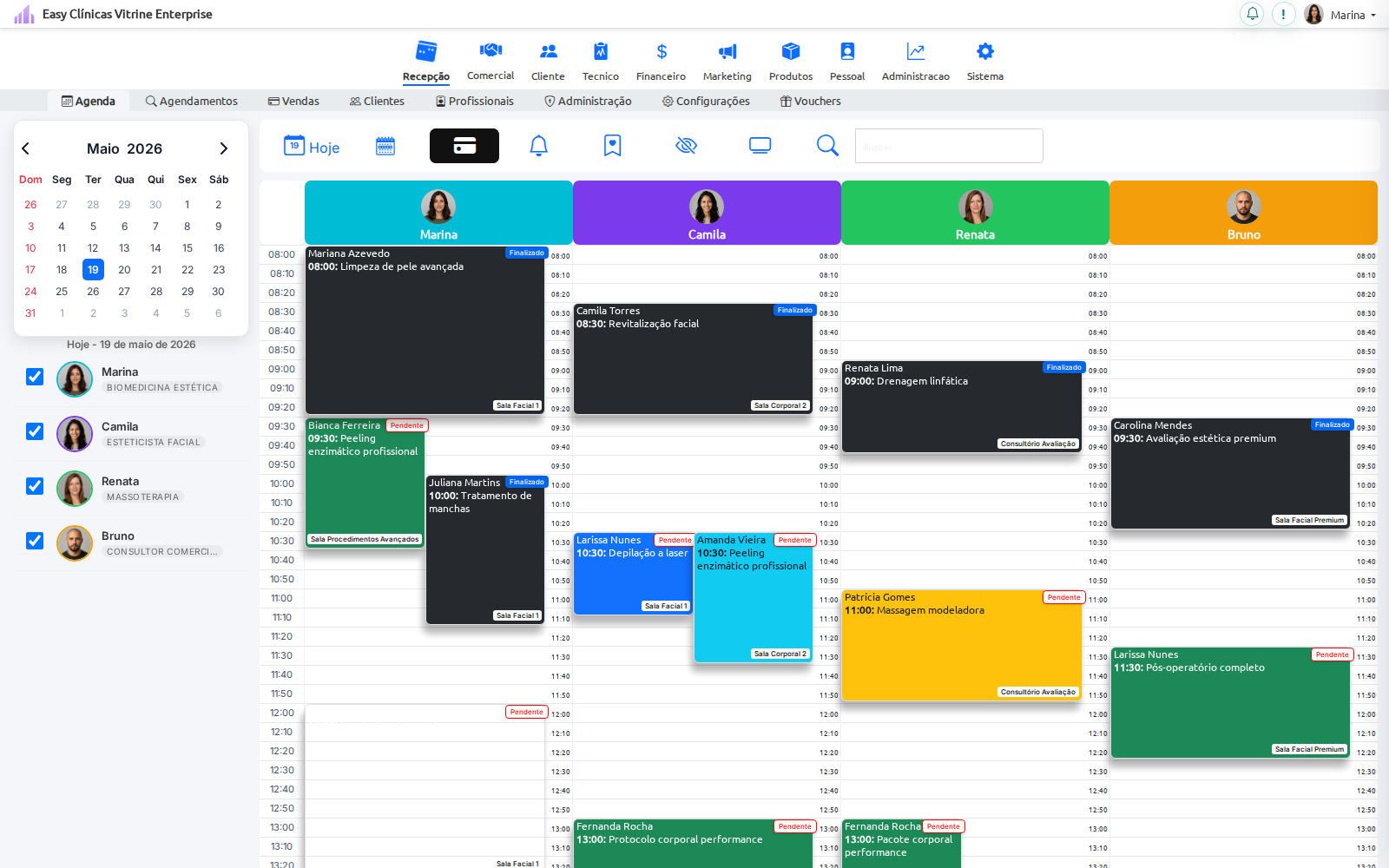
Task: Click the exclamation alert icon in header
Action: coord(1284,14)
